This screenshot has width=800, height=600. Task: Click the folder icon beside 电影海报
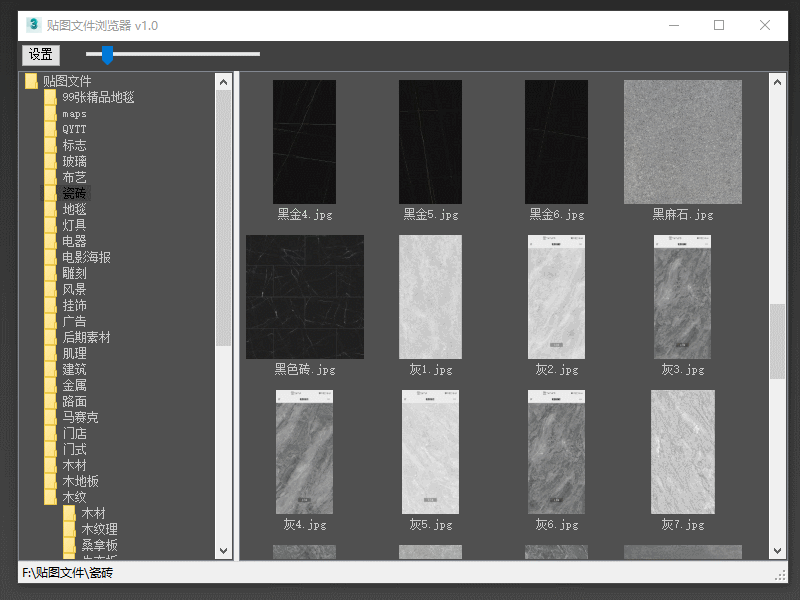coord(51,257)
